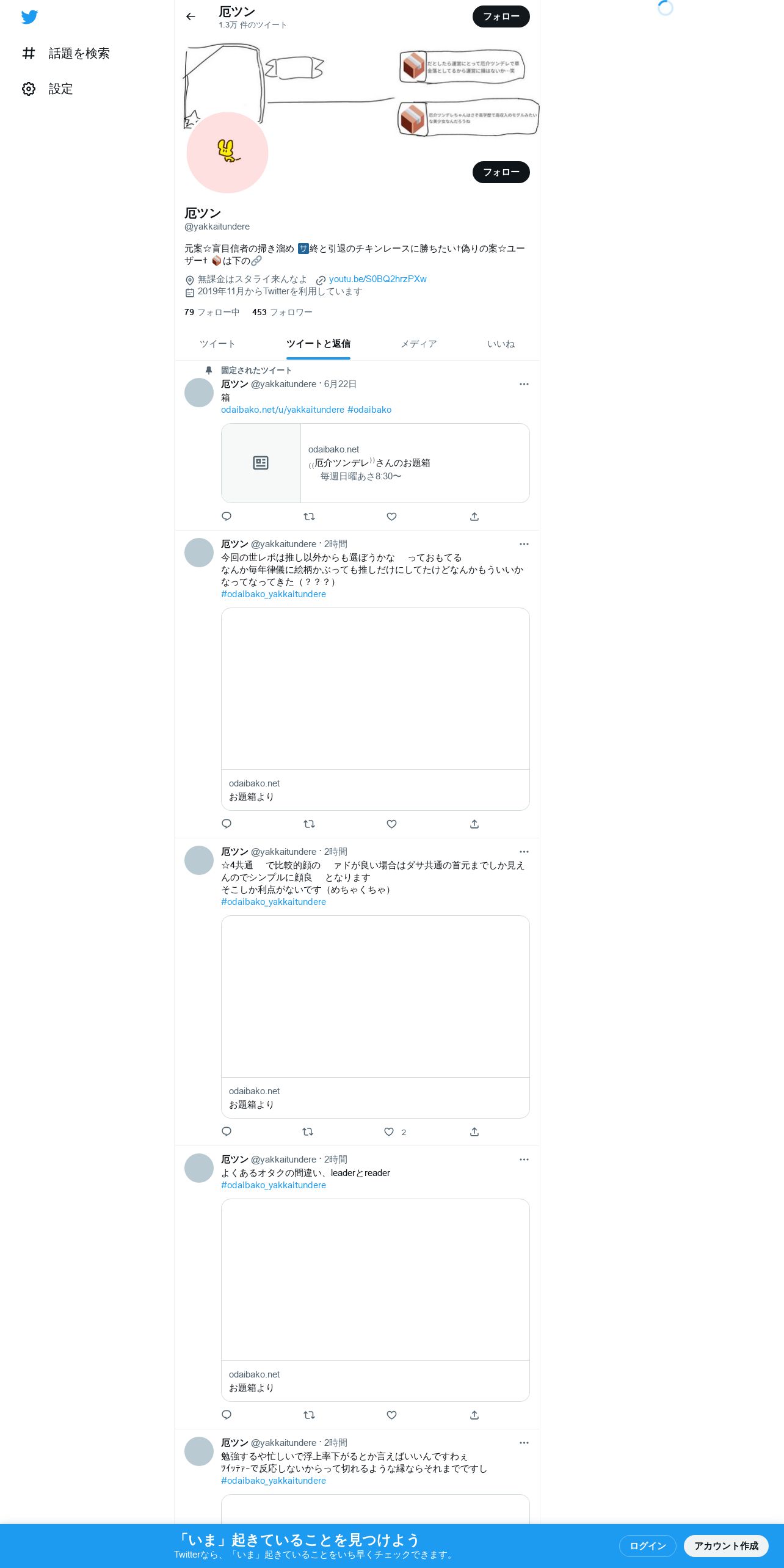The image size is (784, 1568).
Task: Open settings via the gear icon
Action: pyautogui.click(x=29, y=89)
